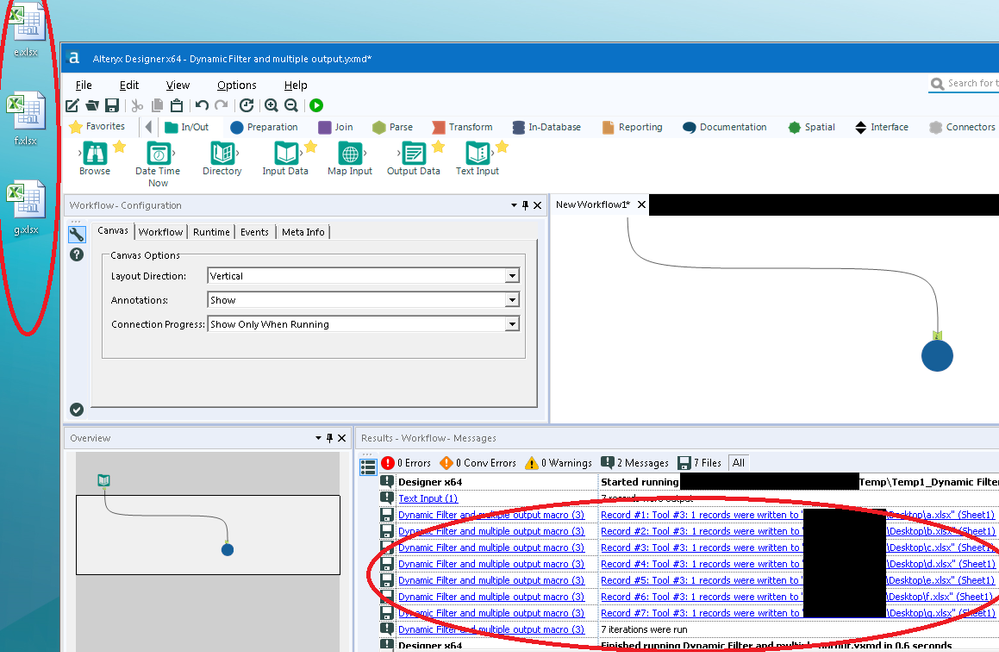999x652 pixels.
Task: Open the Record #1 a.xlsx output link
Action: tap(798, 515)
